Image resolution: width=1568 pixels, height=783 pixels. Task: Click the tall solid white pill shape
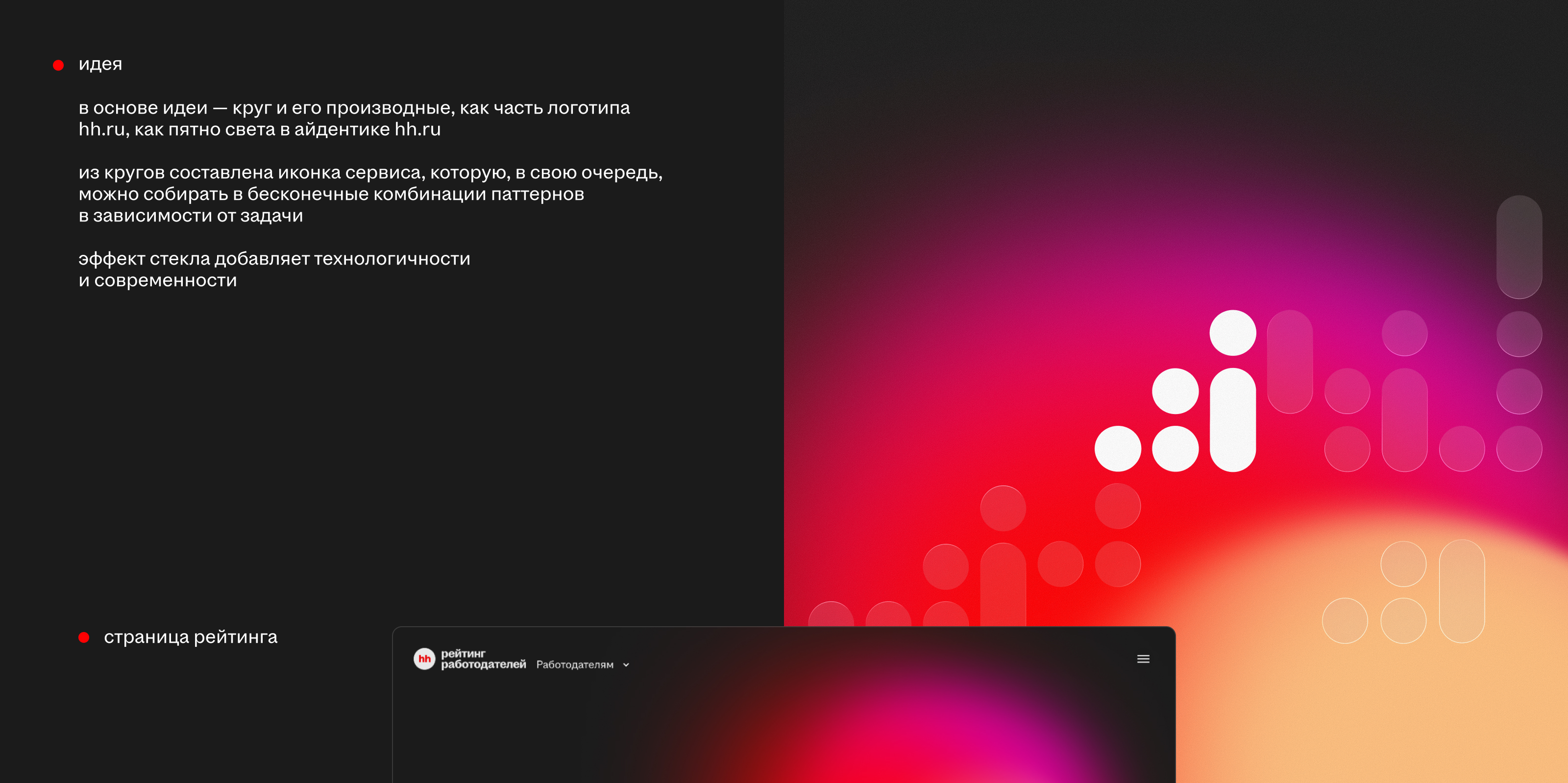point(1233,420)
